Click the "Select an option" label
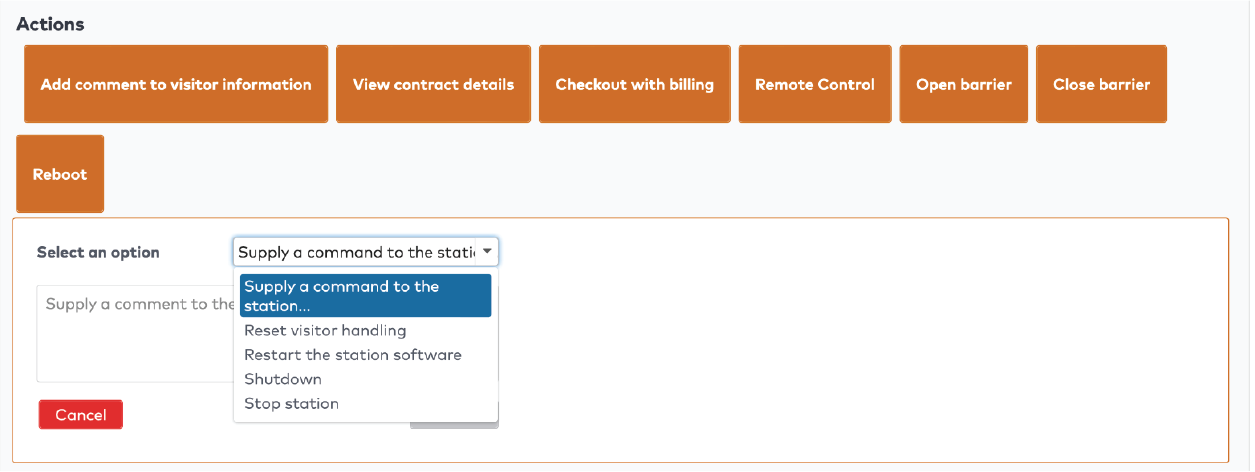 pos(98,253)
